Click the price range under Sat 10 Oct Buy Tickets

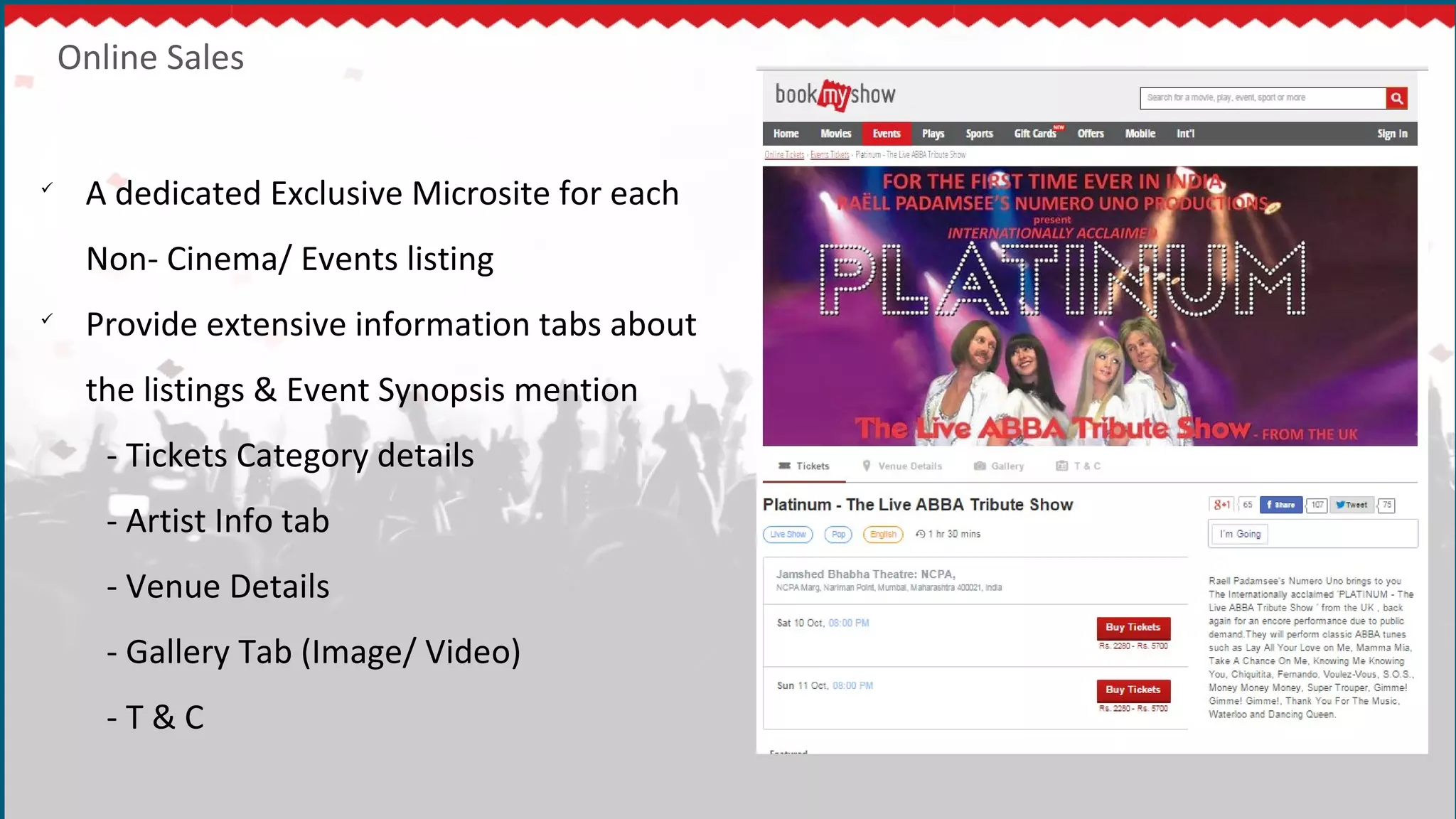(x=1133, y=646)
